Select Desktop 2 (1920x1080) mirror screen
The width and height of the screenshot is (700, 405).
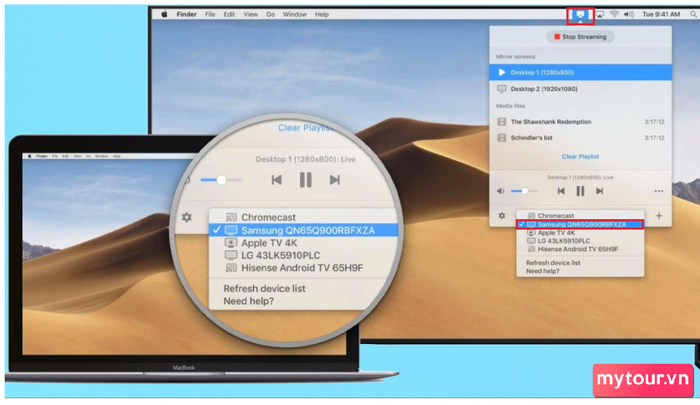click(580, 89)
